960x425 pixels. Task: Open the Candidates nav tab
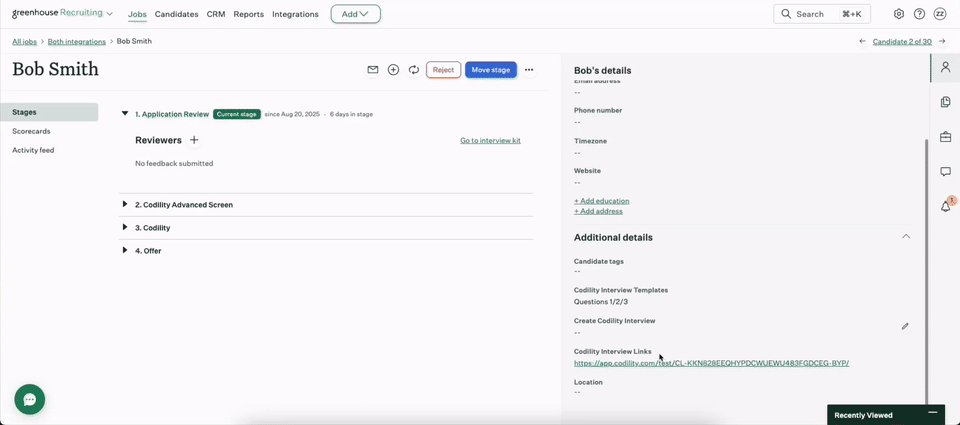[x=176, y=14]
